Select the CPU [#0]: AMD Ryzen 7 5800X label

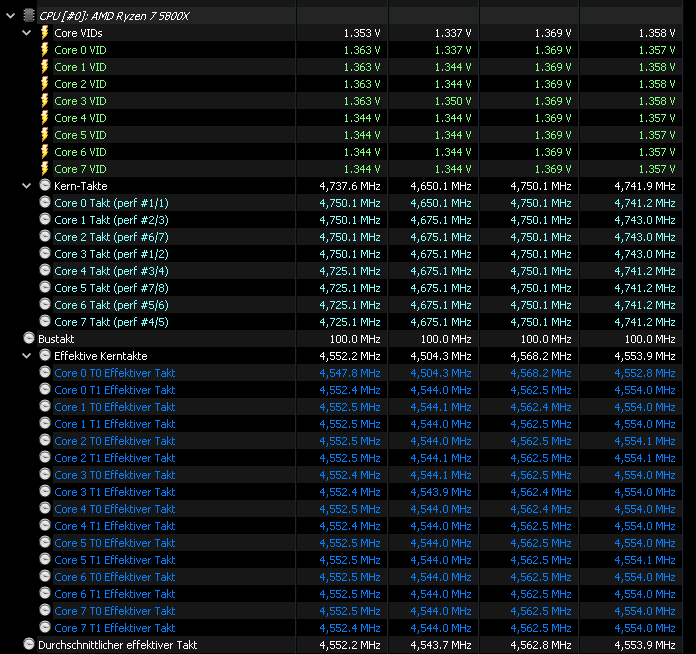pos(114,16)
